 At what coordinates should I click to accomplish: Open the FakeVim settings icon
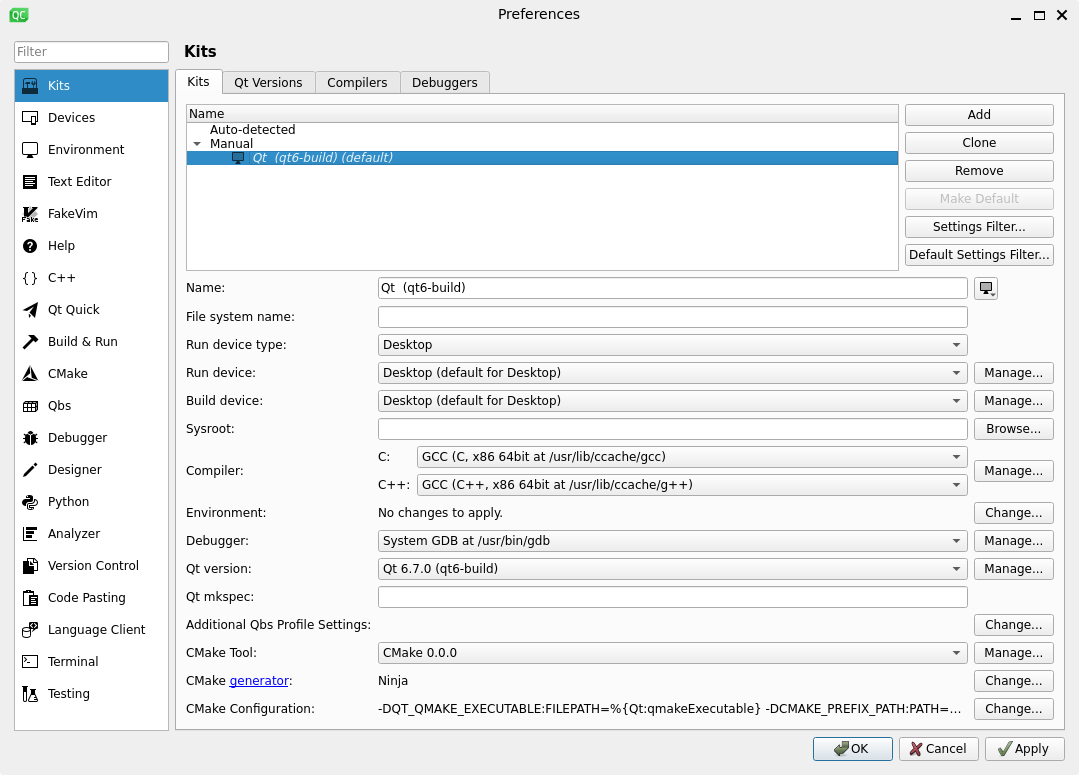[x=30, y=213]
